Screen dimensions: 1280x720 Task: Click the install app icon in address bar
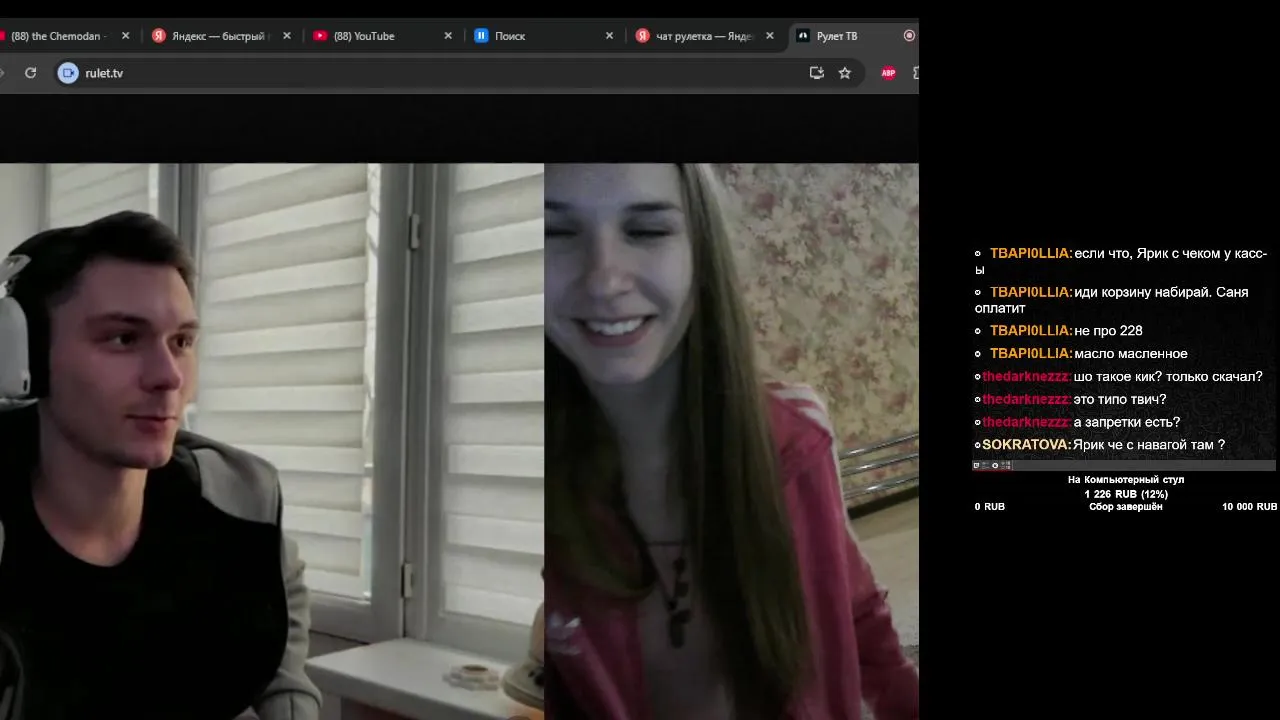pos(817,73)
